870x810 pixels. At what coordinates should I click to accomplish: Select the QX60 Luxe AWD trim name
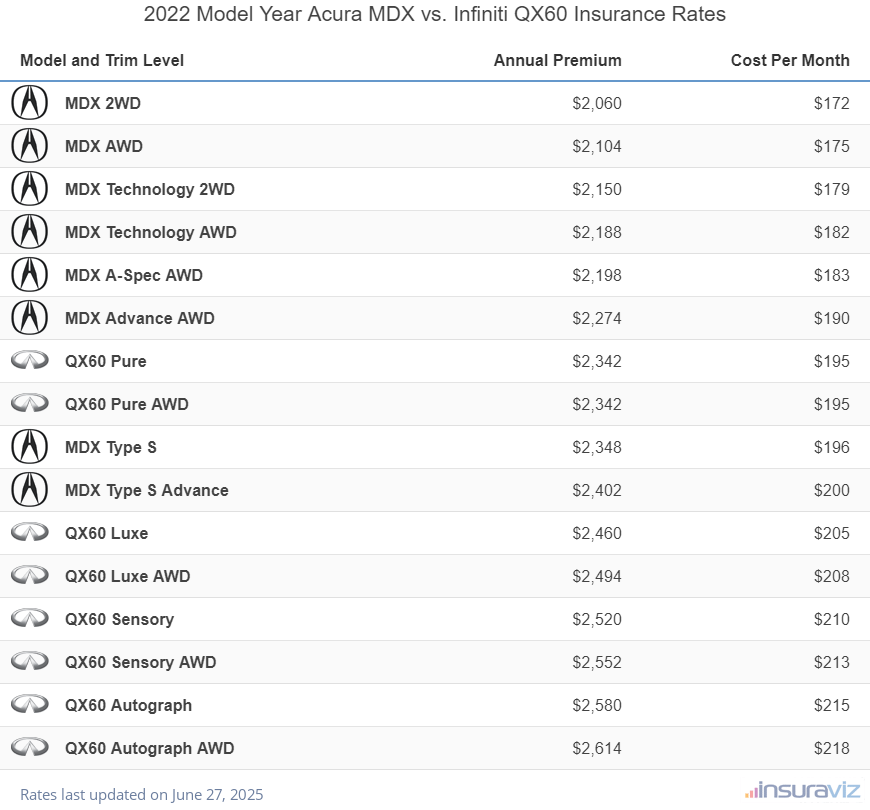tap(128, 576)
